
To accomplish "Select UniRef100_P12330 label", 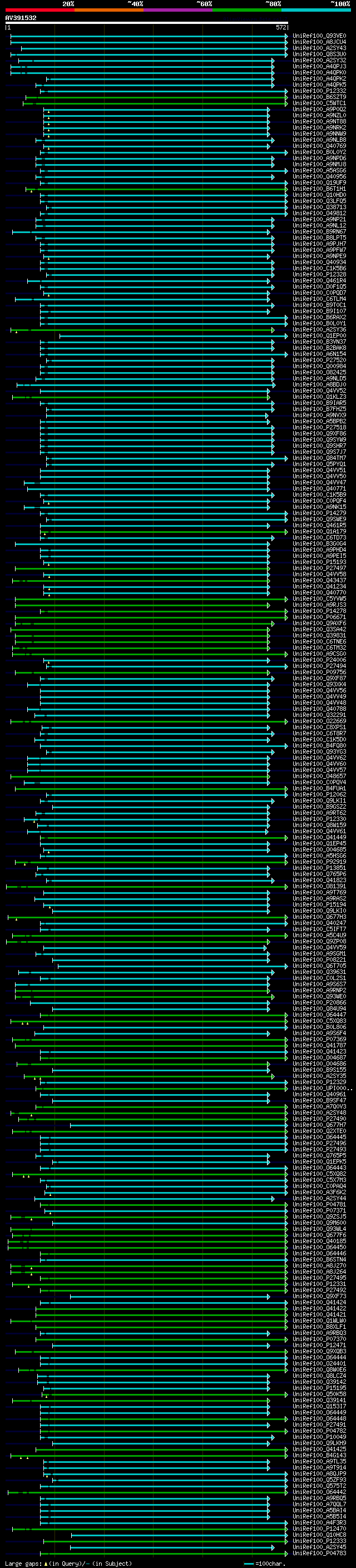I will [x=319, y=819].
